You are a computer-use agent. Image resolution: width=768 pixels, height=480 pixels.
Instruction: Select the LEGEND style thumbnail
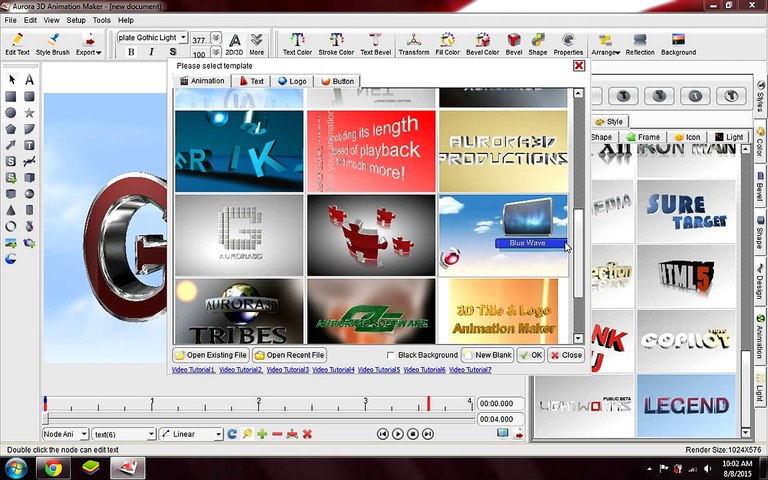686,406
